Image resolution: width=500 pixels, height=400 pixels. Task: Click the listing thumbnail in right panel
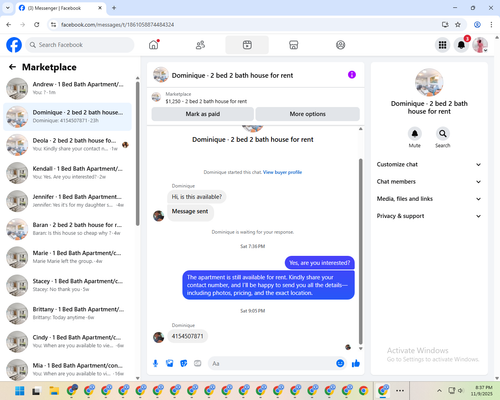tap(429, 83)
